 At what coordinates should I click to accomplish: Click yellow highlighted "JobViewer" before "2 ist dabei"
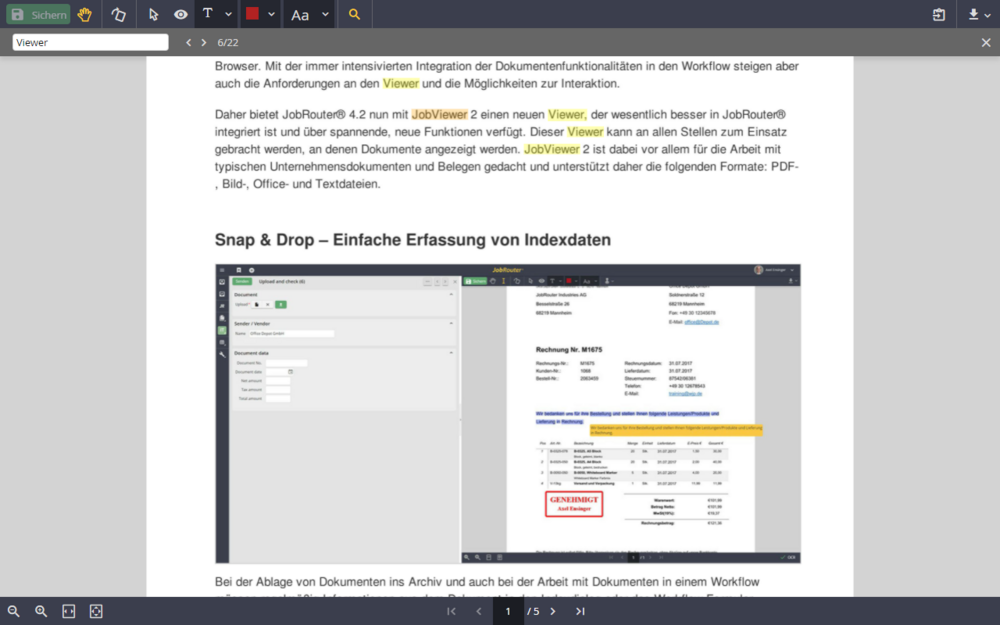click(552, 149)
